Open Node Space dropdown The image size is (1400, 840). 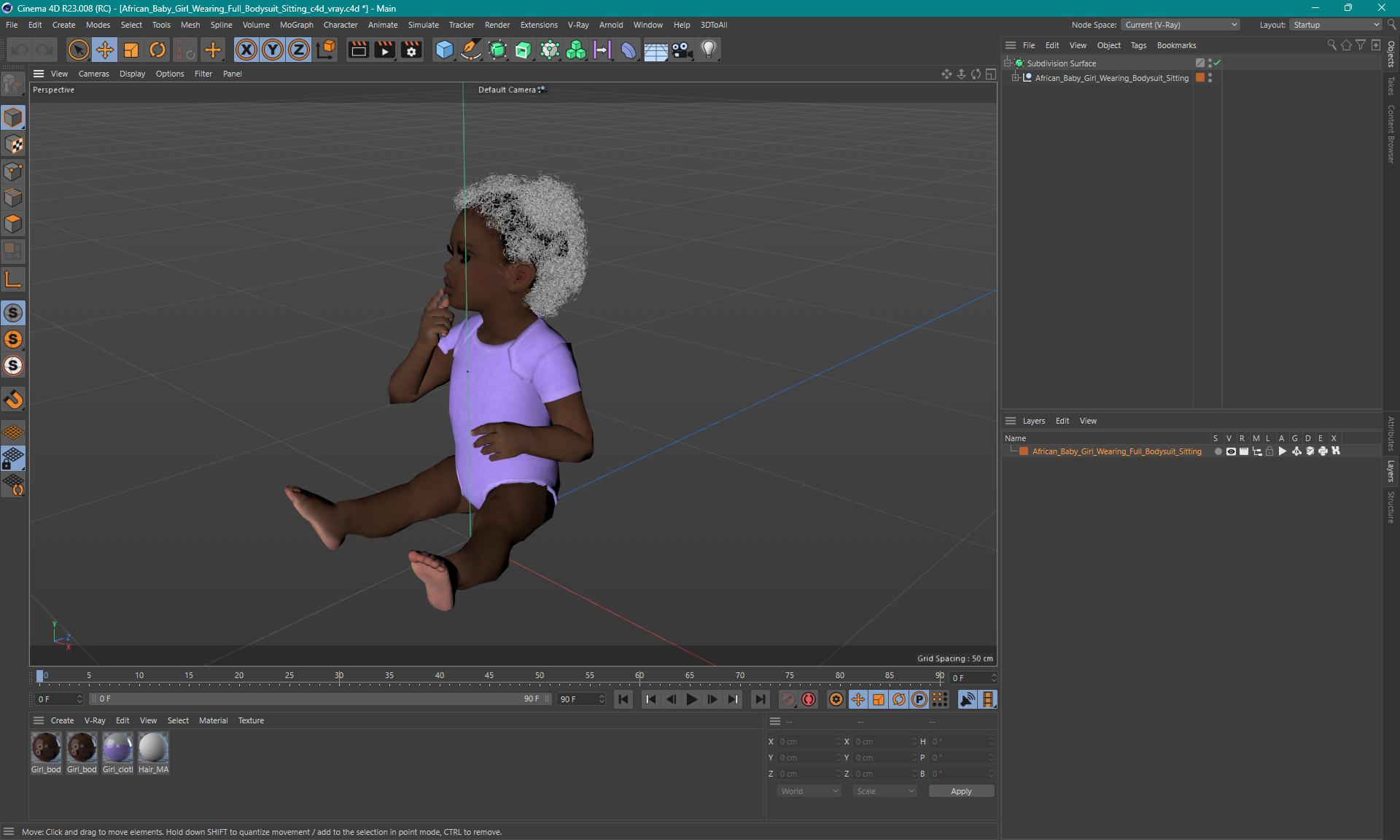coord(1180,25)
